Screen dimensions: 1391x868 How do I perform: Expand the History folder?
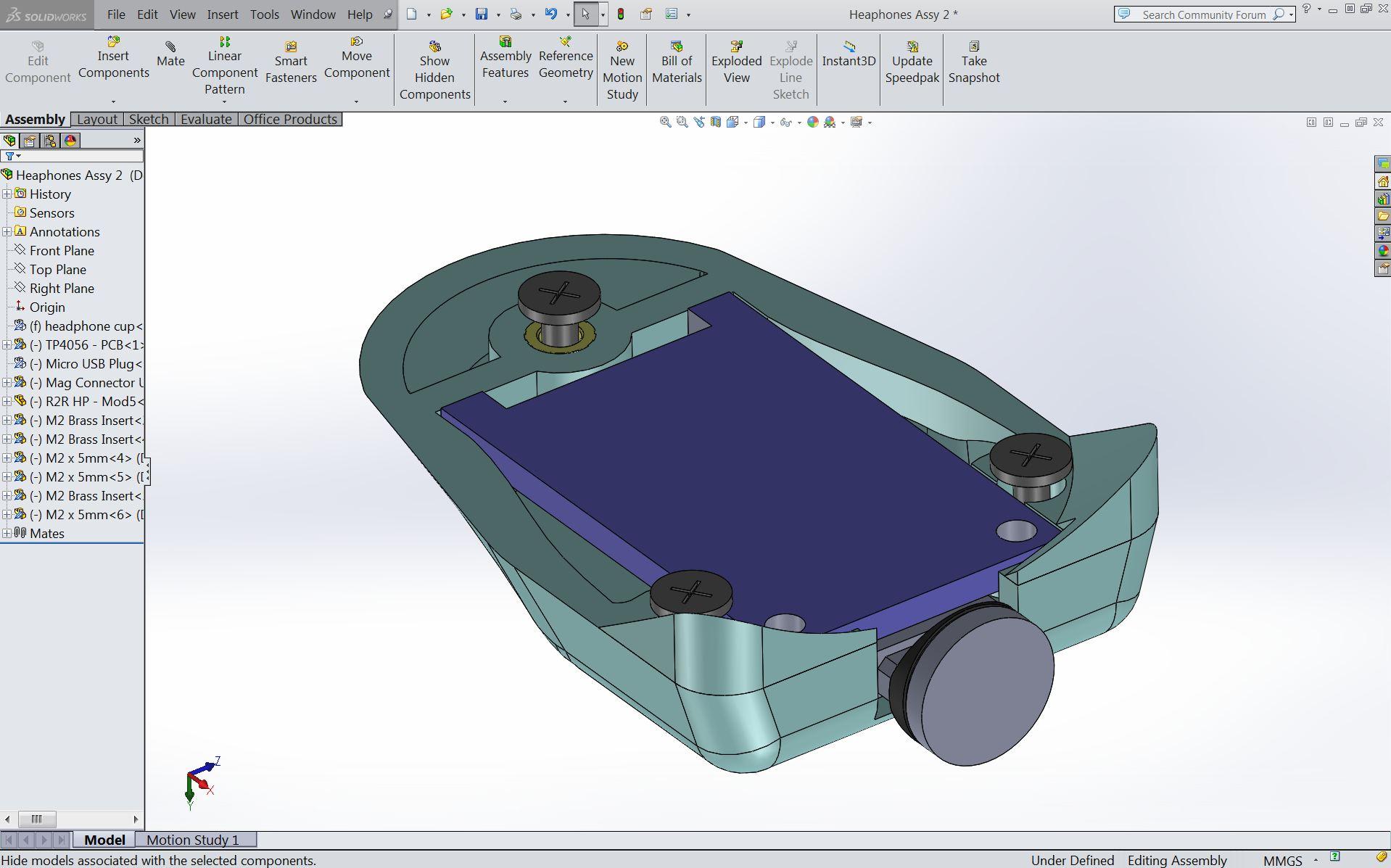point(7,194)
